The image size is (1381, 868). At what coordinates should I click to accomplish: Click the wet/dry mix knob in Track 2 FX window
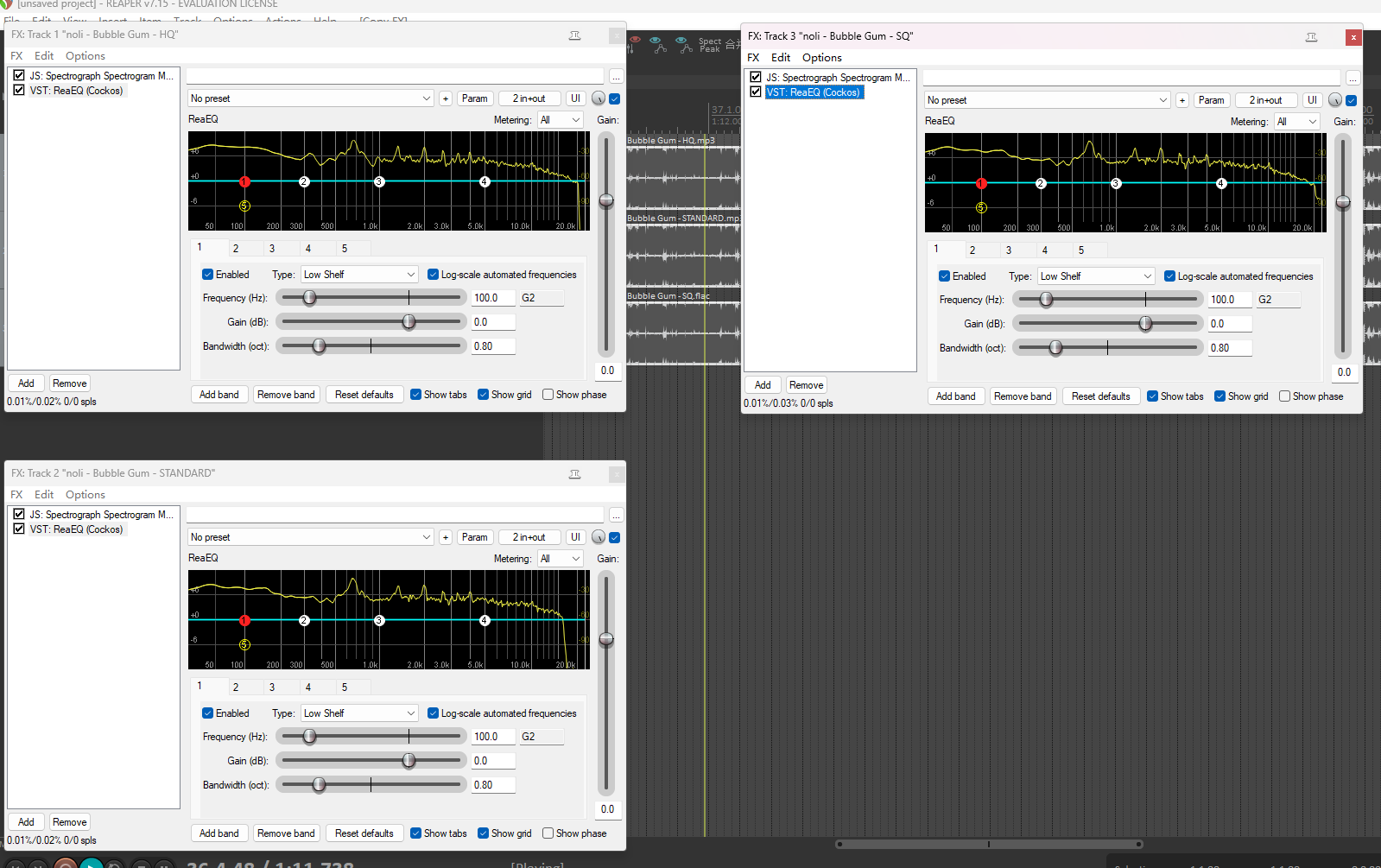tap(599, 537)
